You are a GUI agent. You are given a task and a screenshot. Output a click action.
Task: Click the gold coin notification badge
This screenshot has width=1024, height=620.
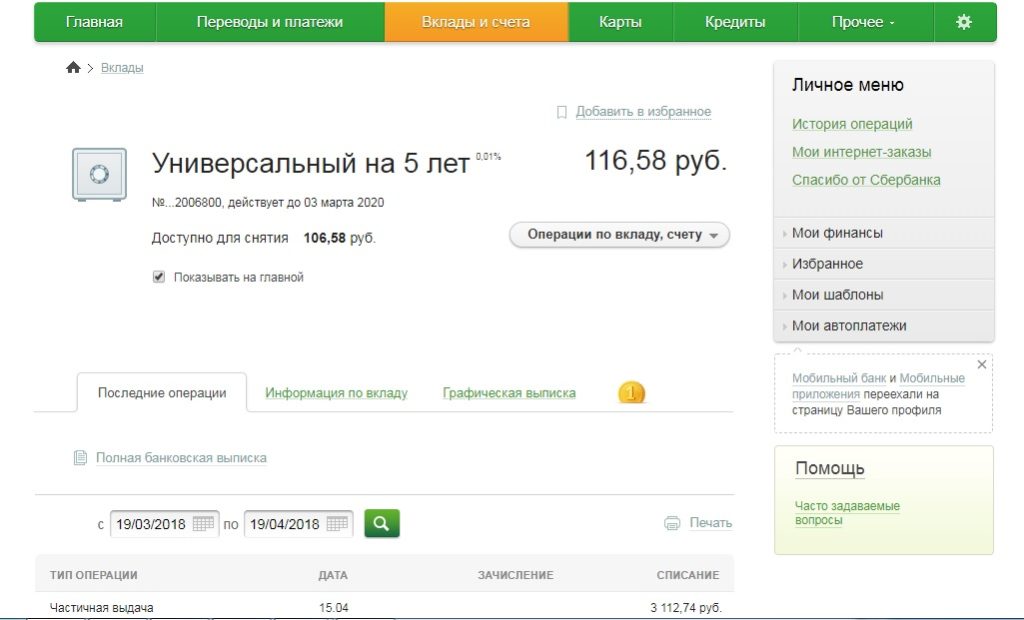click(631, 393)
